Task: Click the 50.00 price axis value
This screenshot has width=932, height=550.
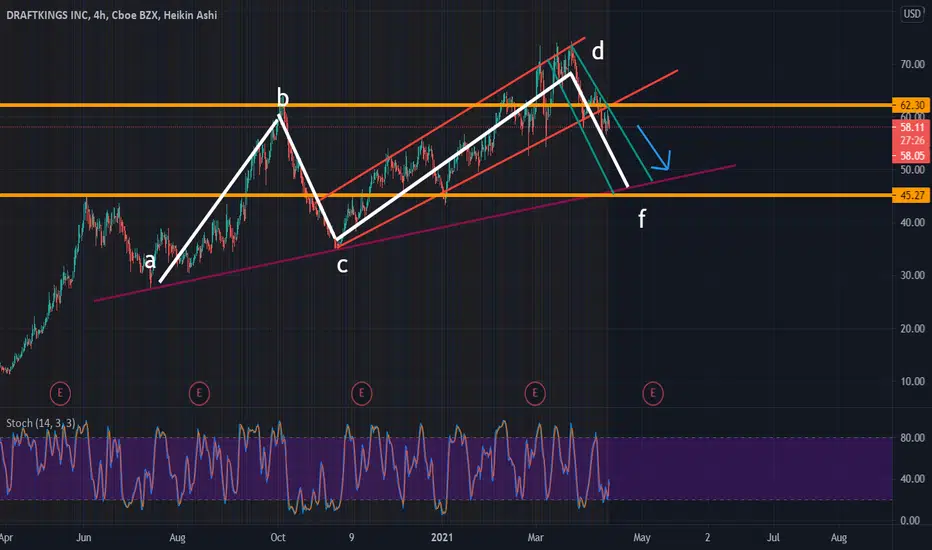Action: click(912, 170)
